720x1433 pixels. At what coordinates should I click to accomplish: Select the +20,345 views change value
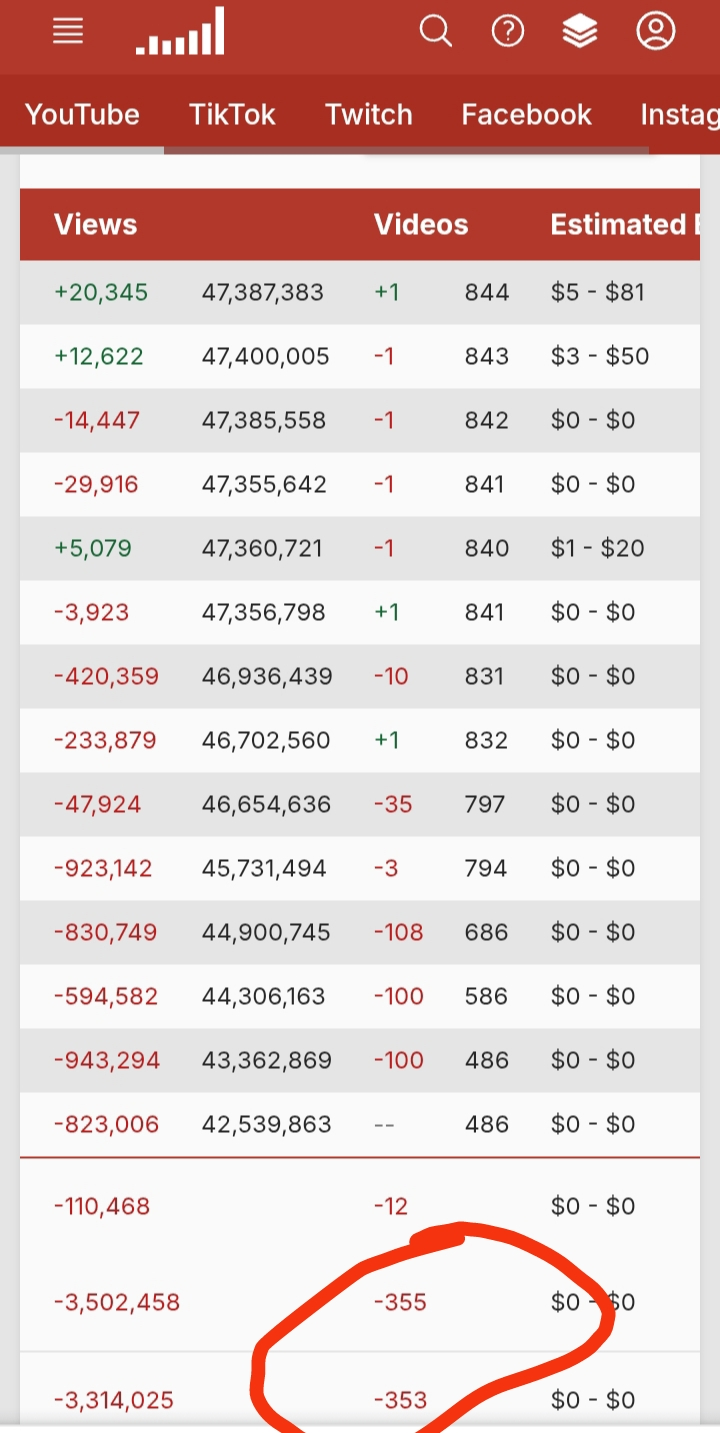tap(101, 292)
